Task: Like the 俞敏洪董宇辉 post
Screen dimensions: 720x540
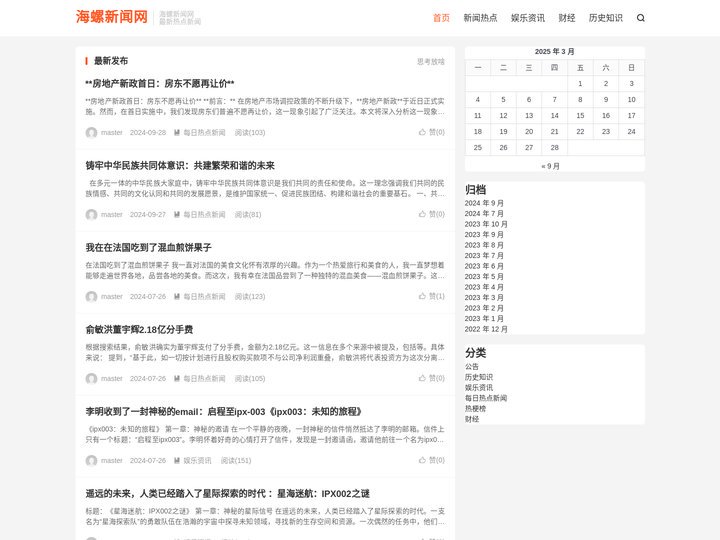Action: [x=432, y=378]
